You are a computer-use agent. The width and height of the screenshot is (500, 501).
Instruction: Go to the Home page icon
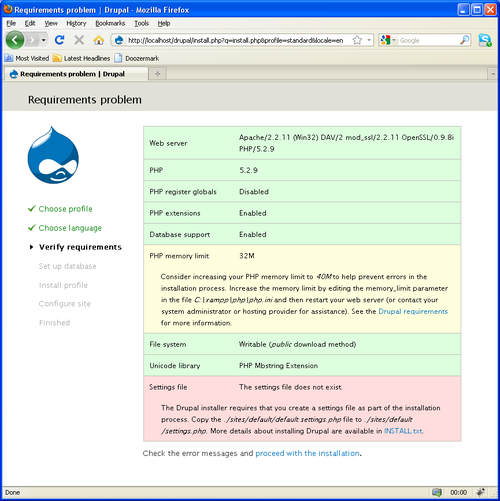[x=98, y=40]
